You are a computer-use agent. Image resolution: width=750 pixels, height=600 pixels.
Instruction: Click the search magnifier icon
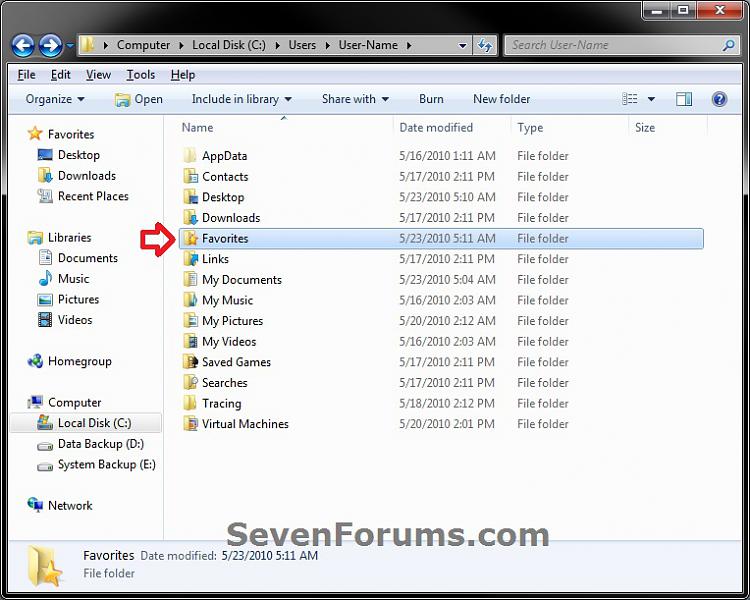728,45
